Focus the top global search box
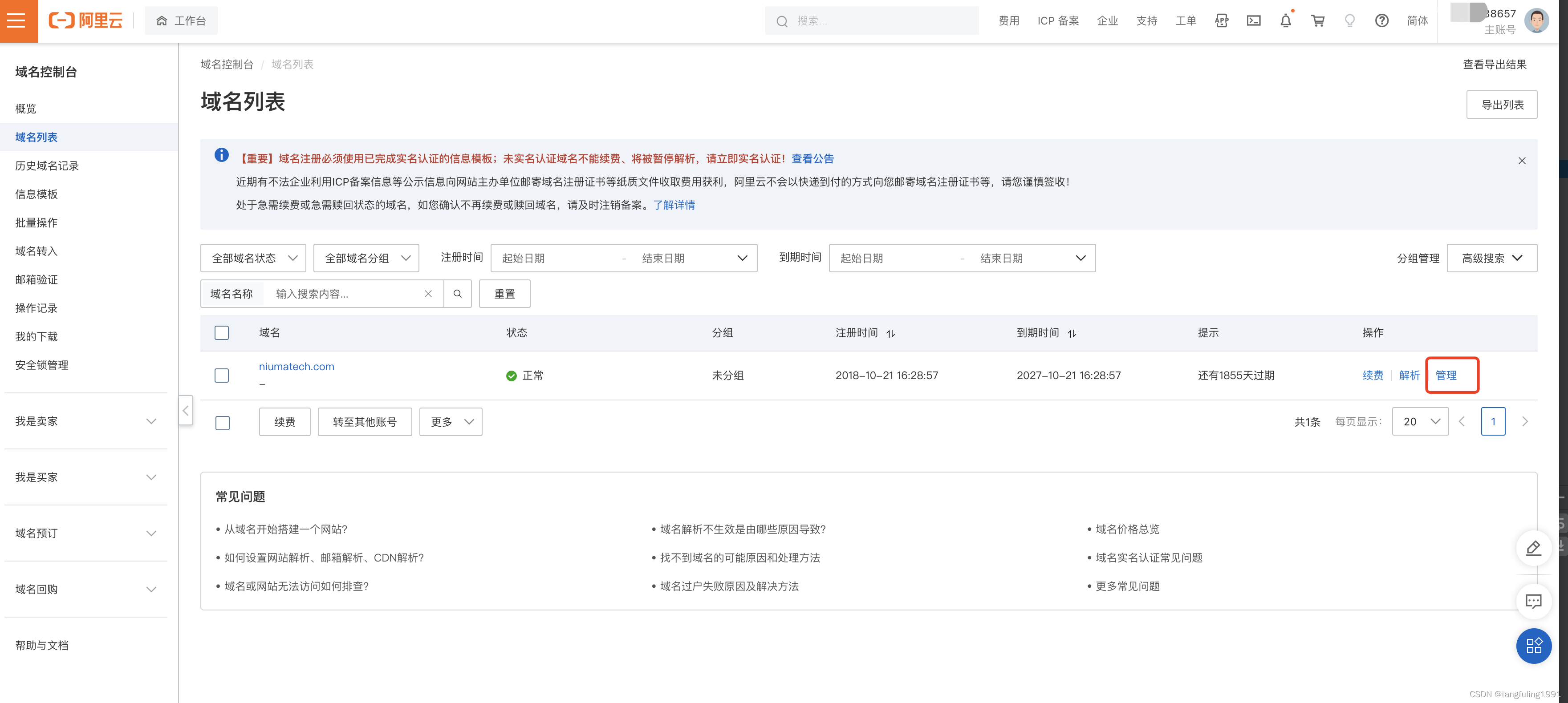Image resolution: width=1568 pixels, height=703 pixels. coord(871,21)
